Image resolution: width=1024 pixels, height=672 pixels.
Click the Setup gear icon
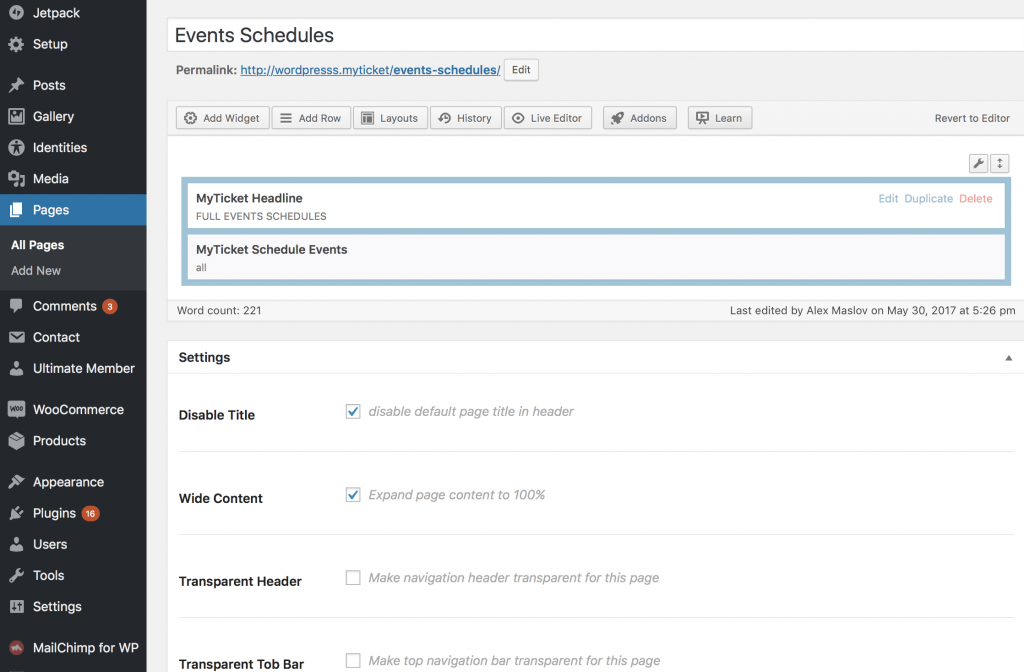[x=16, y=44]
